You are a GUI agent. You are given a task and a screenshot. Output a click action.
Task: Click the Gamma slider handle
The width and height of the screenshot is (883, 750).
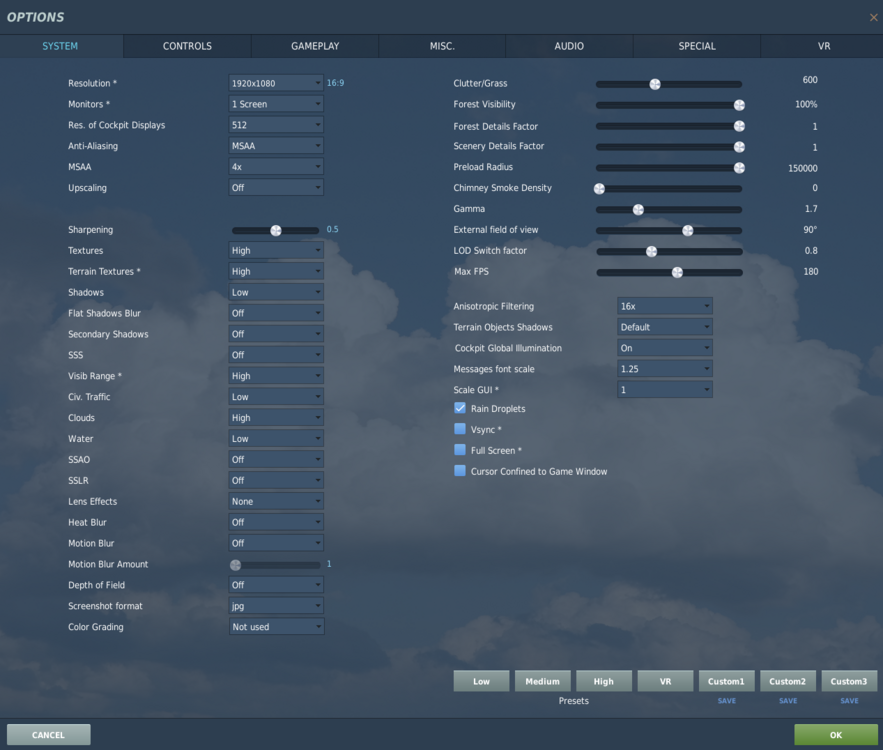tap(638, 210)
